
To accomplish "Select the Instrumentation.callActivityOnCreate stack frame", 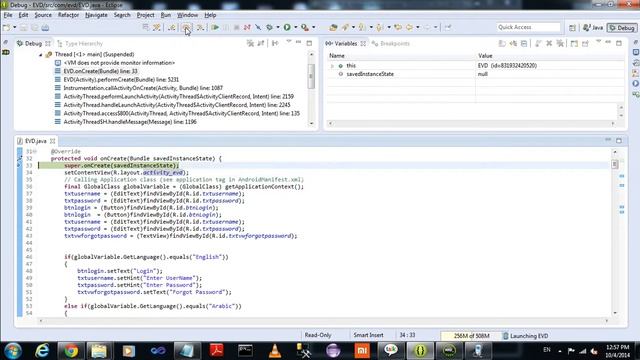I will [143, 88].
